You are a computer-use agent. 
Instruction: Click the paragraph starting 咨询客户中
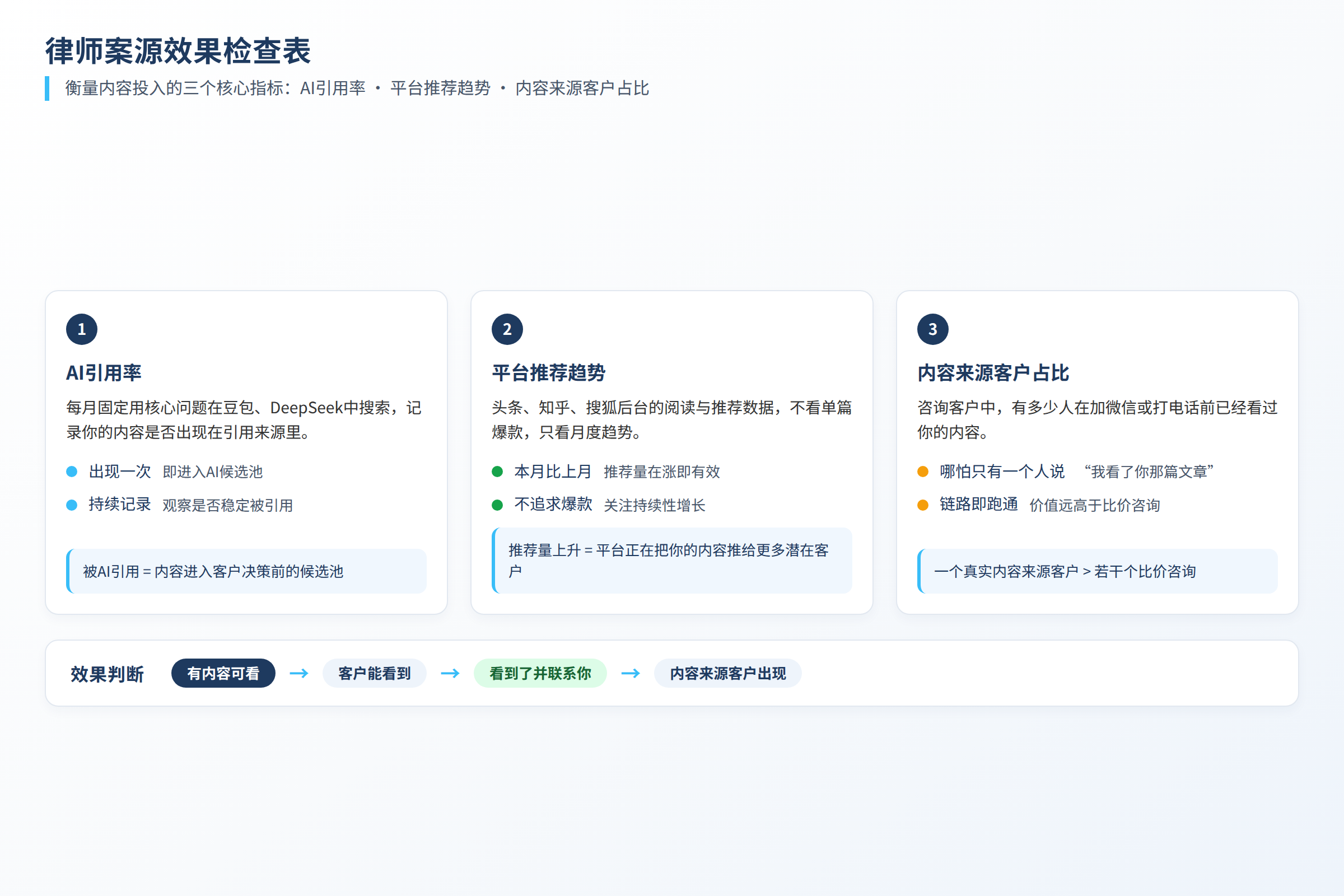(x=1098, y=420)
